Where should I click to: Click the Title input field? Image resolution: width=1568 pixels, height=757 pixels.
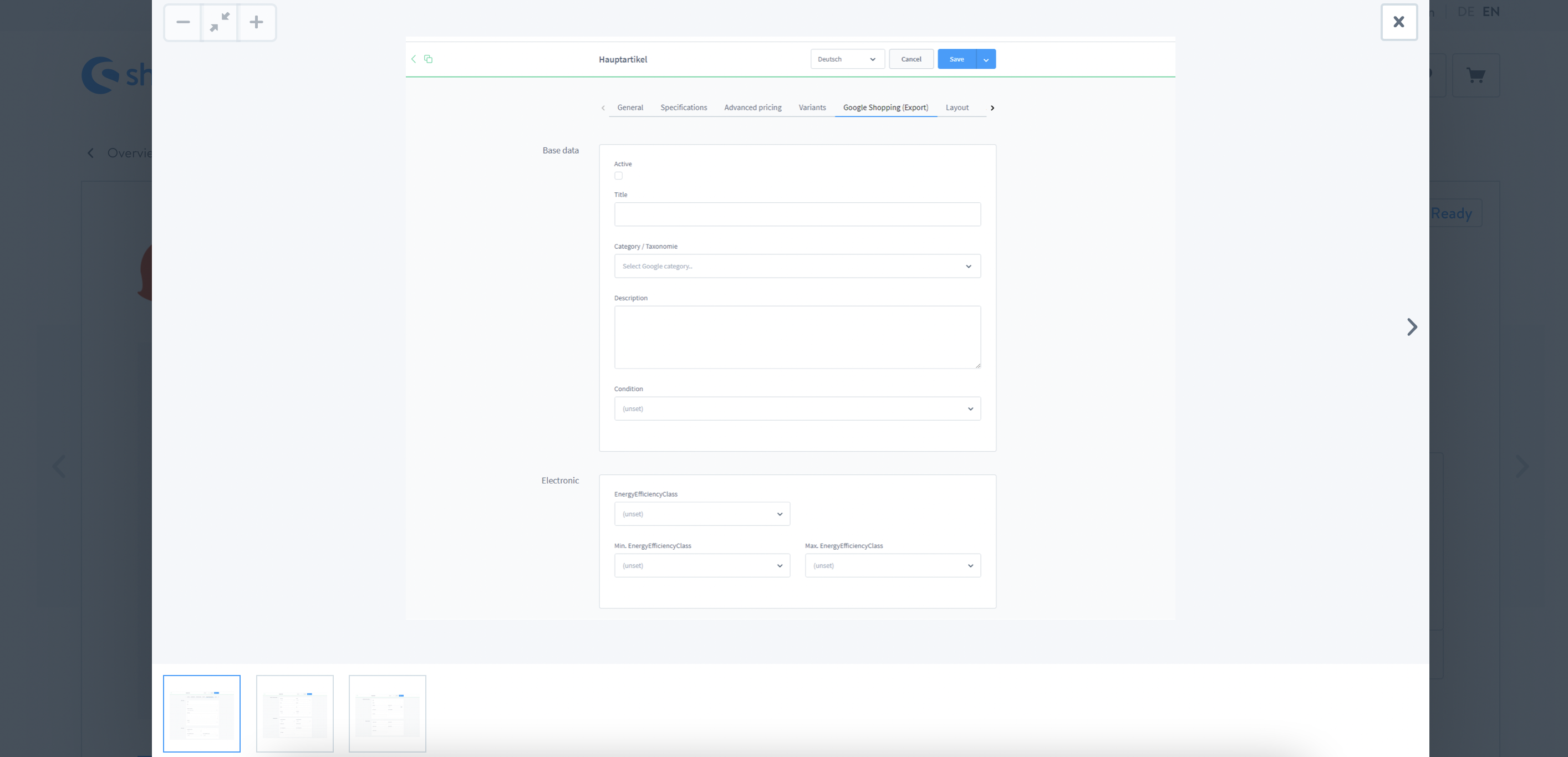coord(797,214)
